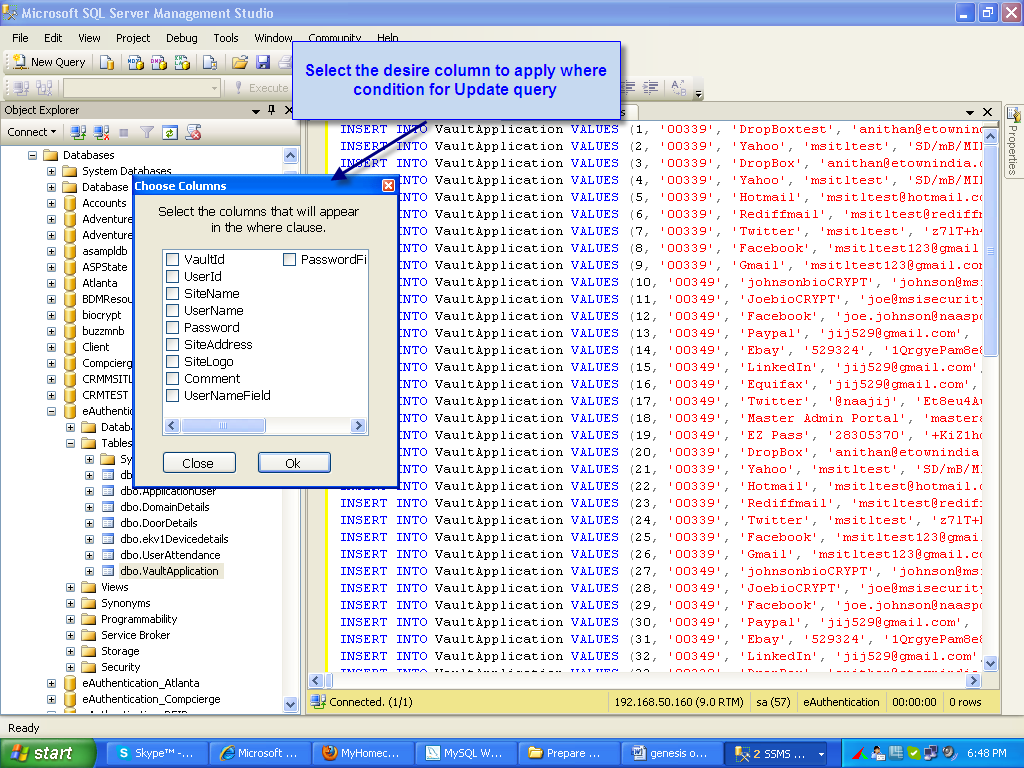
Task: Check the VaultId column checkbox
Action: [x=173, y=259]
